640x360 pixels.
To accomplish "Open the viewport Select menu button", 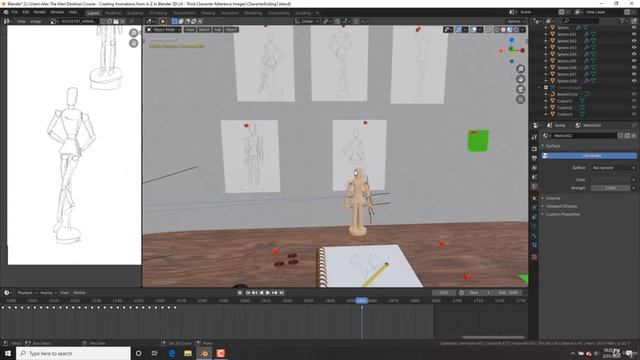I will point(204,30).
